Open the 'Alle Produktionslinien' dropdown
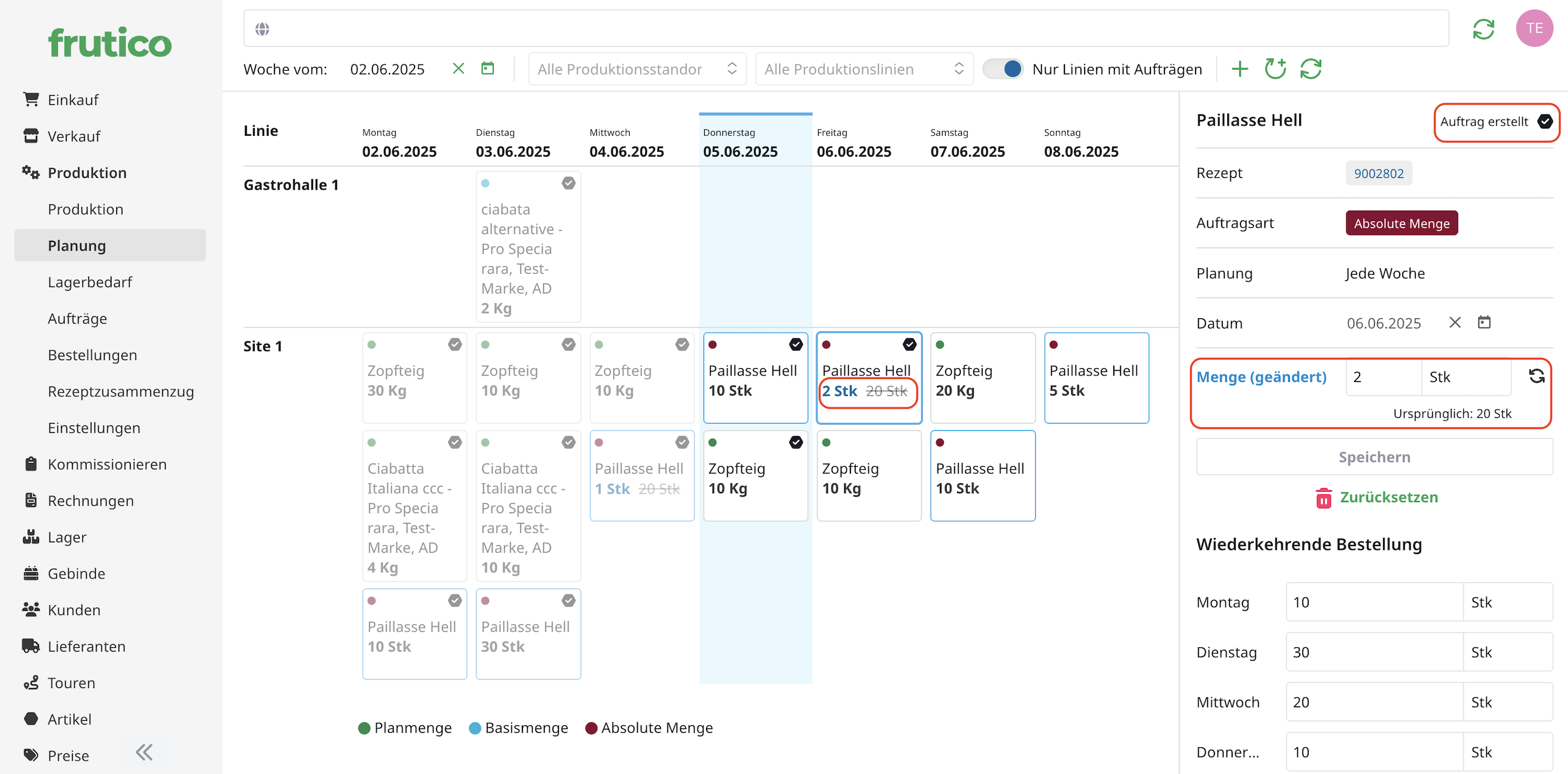 click(x=864, y=69)
